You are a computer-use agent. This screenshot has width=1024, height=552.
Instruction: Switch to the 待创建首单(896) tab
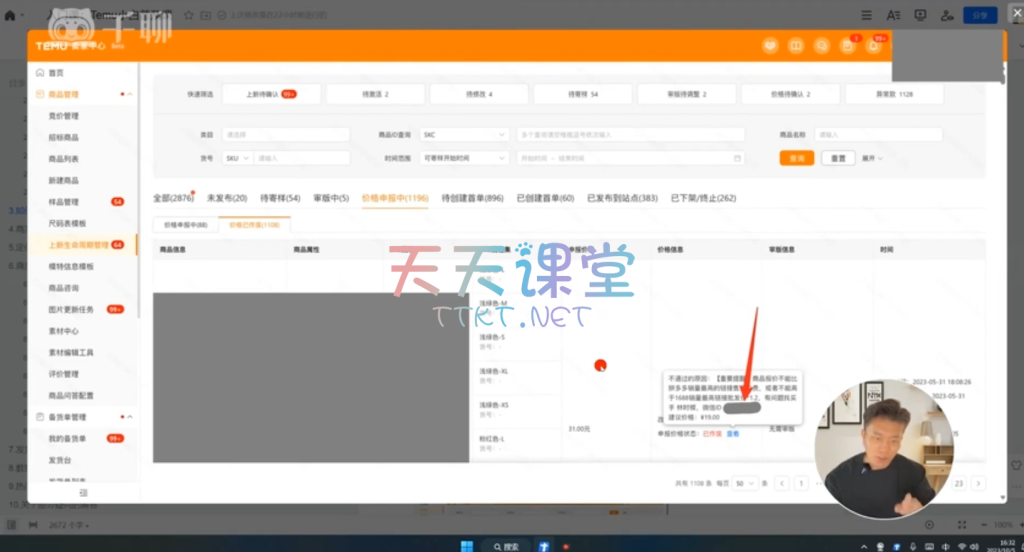[x=473, y=198]
